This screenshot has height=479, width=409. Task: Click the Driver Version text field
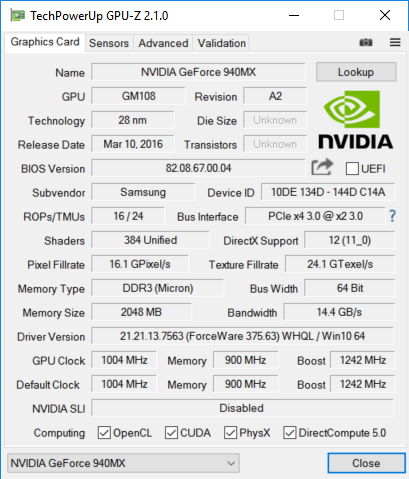(x=242, y=336)
